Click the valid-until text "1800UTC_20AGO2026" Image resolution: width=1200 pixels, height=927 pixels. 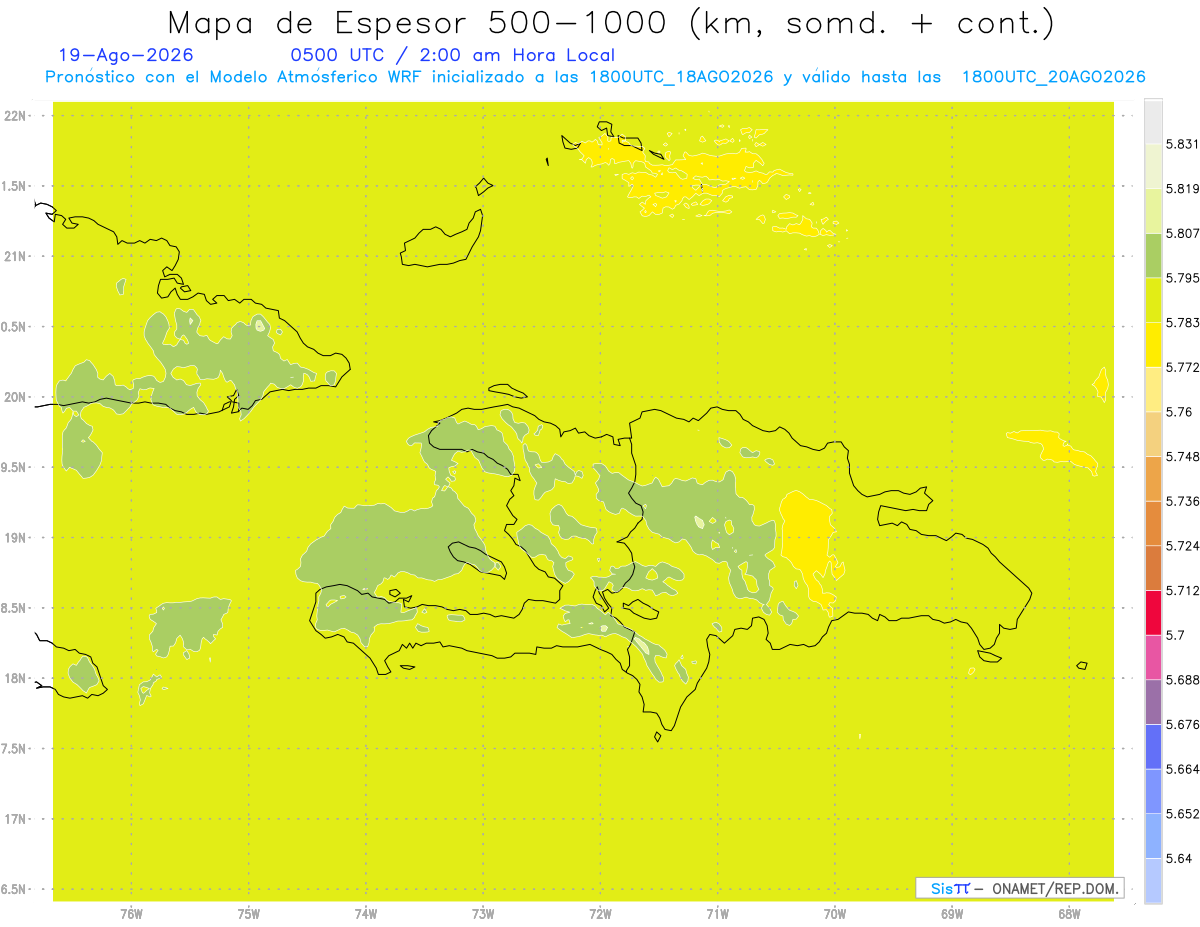coord(1054,77)
